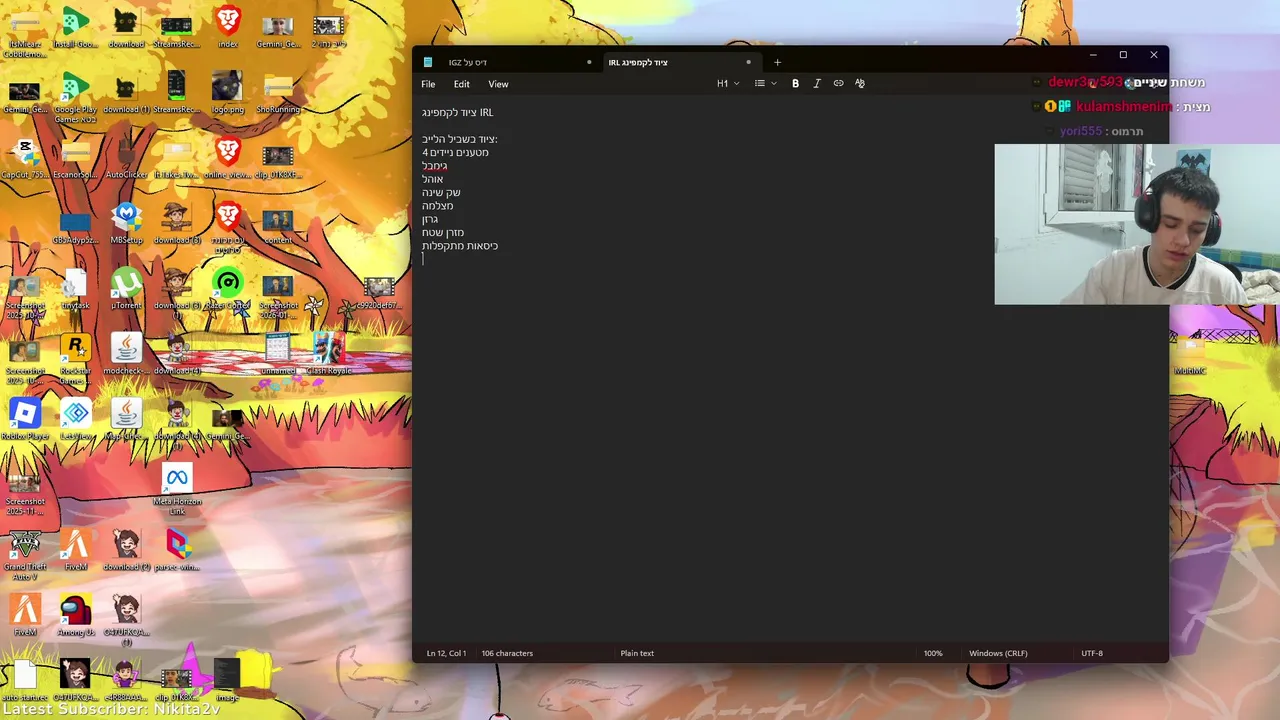The image size is (1280, 720).
Task: Select the Install-Goo... desktop icon
Action: 75,28
